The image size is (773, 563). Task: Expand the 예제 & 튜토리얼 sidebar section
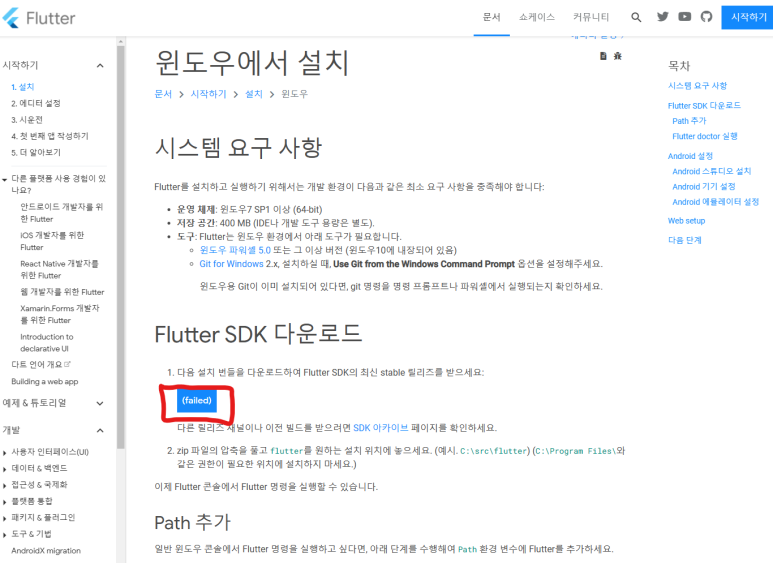pyautogui.click(x=100, y=403)
